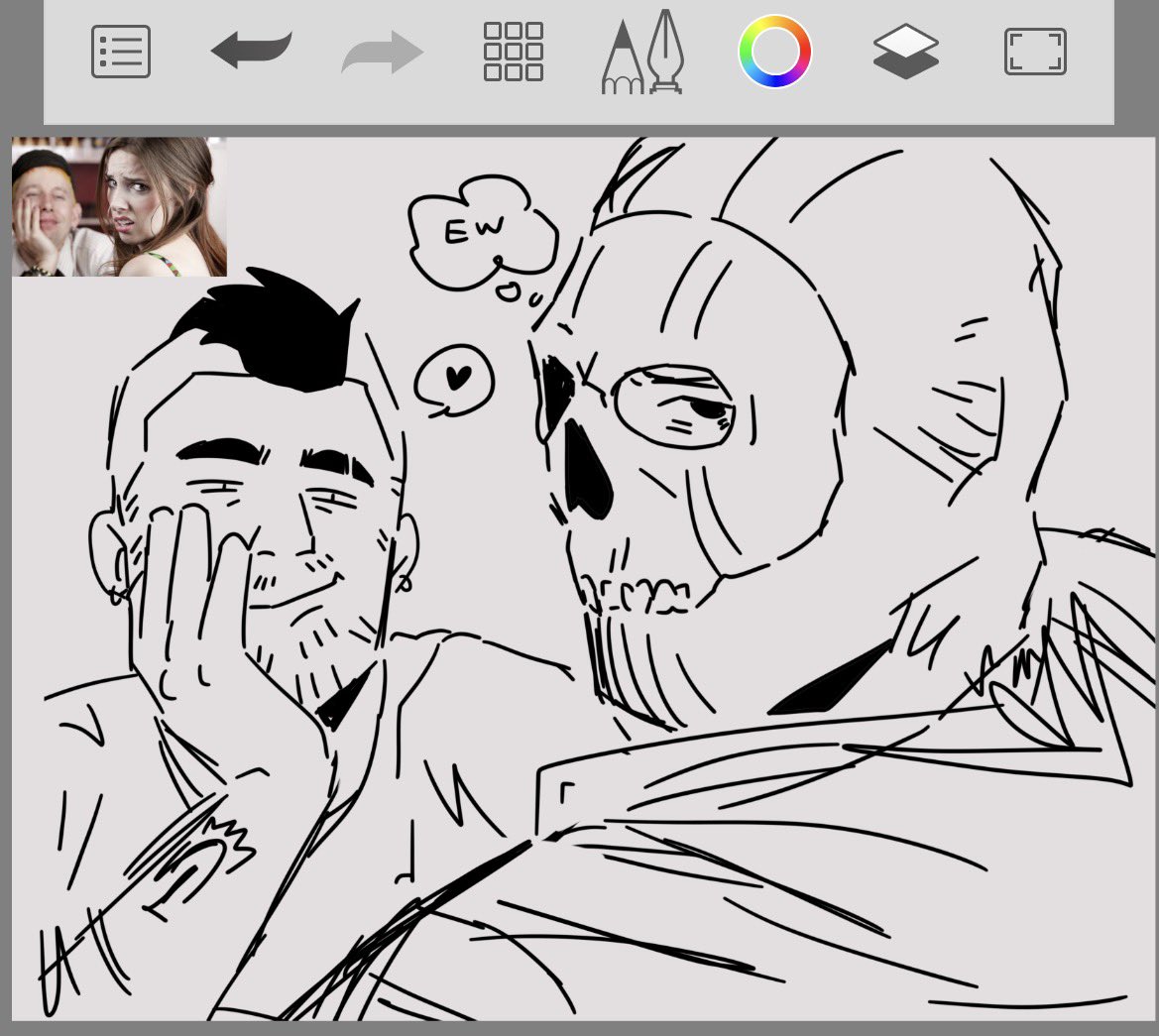Open the brush and pen selector
1160x1036 pixels.
[x=642, y=52]
